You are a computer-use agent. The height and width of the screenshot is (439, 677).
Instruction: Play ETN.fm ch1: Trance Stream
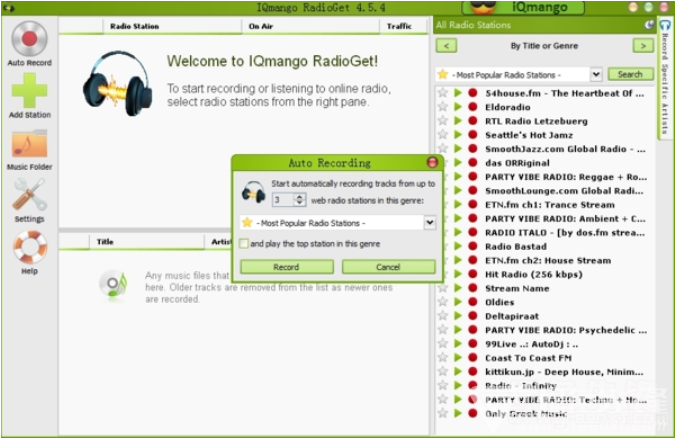click(x=458, y=205)
